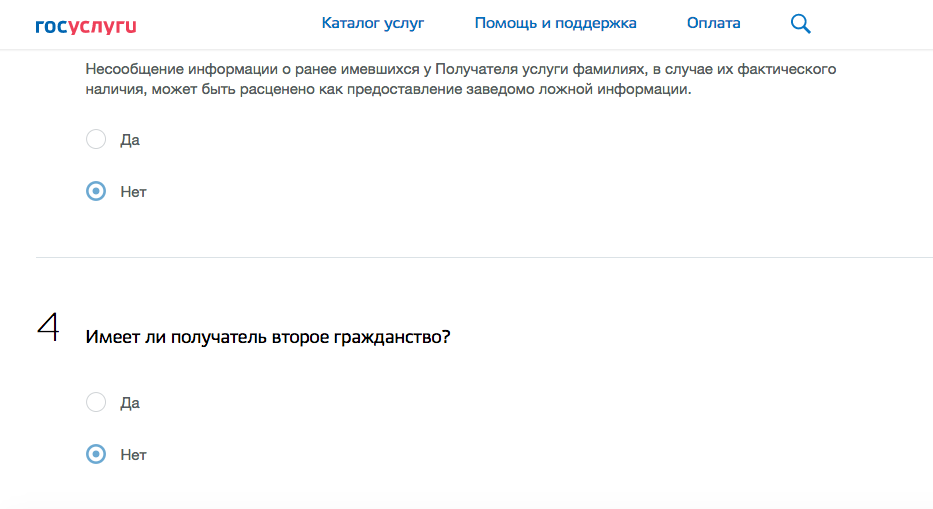Select the Нет radio circle for previous surnames
Screen dimensions: 933x509
pyautogui.click(x=96, y=191)
